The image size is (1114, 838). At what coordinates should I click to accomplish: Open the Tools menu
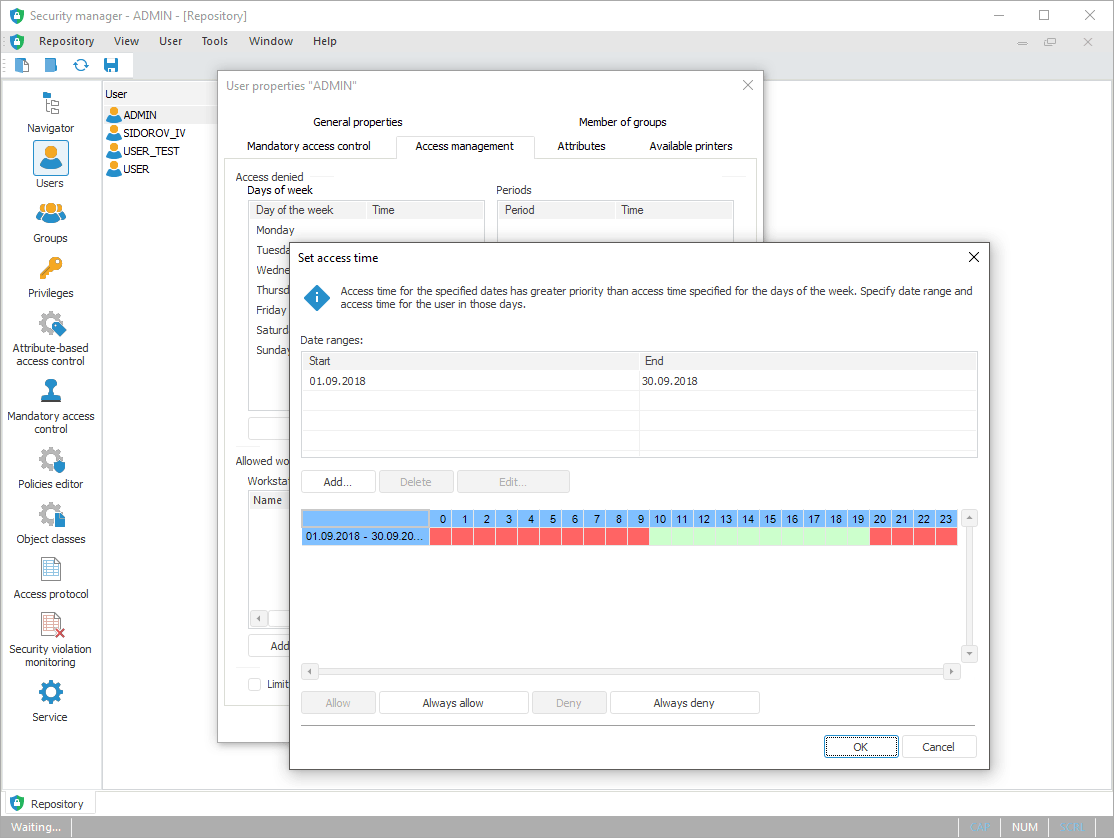pos(214,41)
